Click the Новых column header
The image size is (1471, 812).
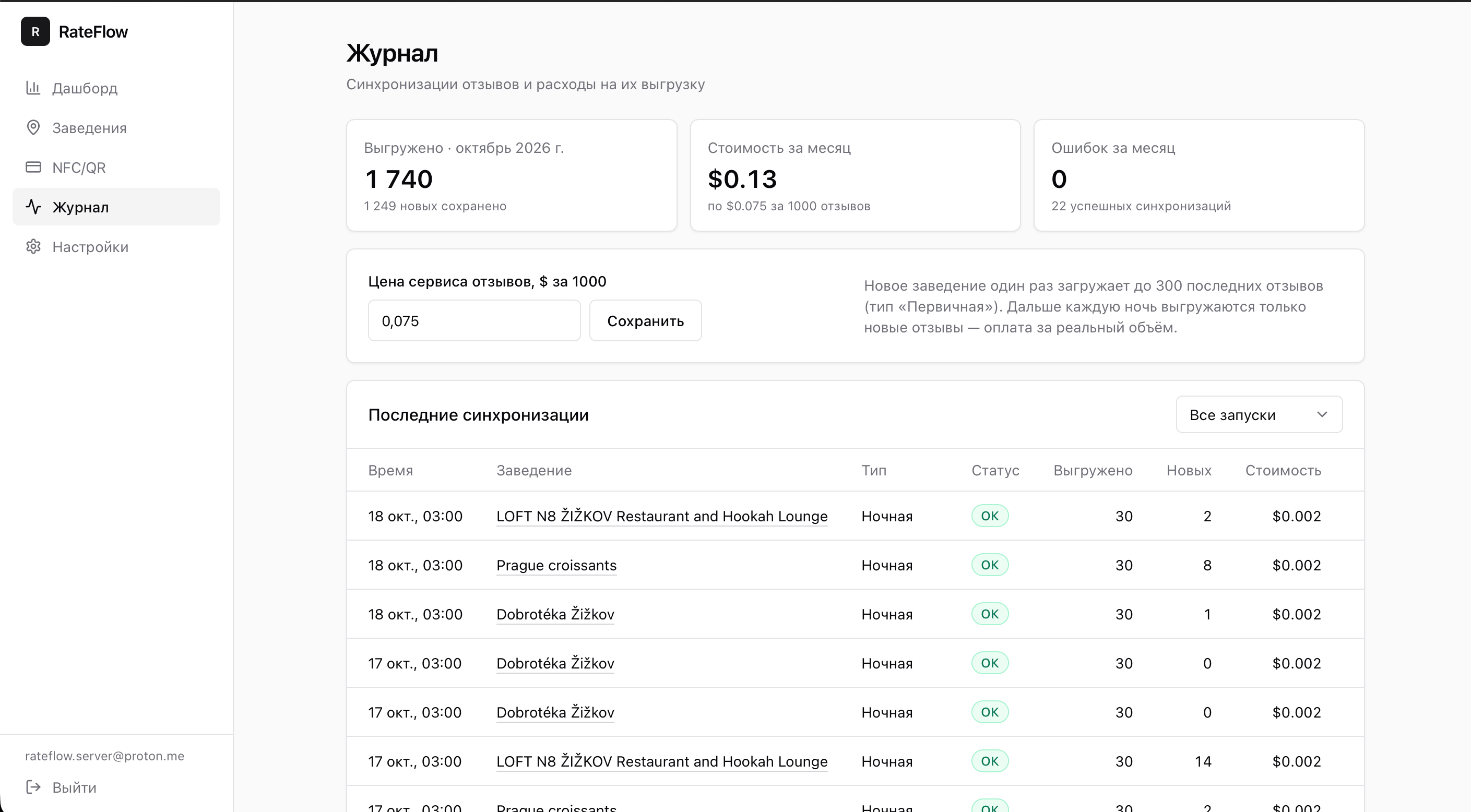(x=1189, y=471)
